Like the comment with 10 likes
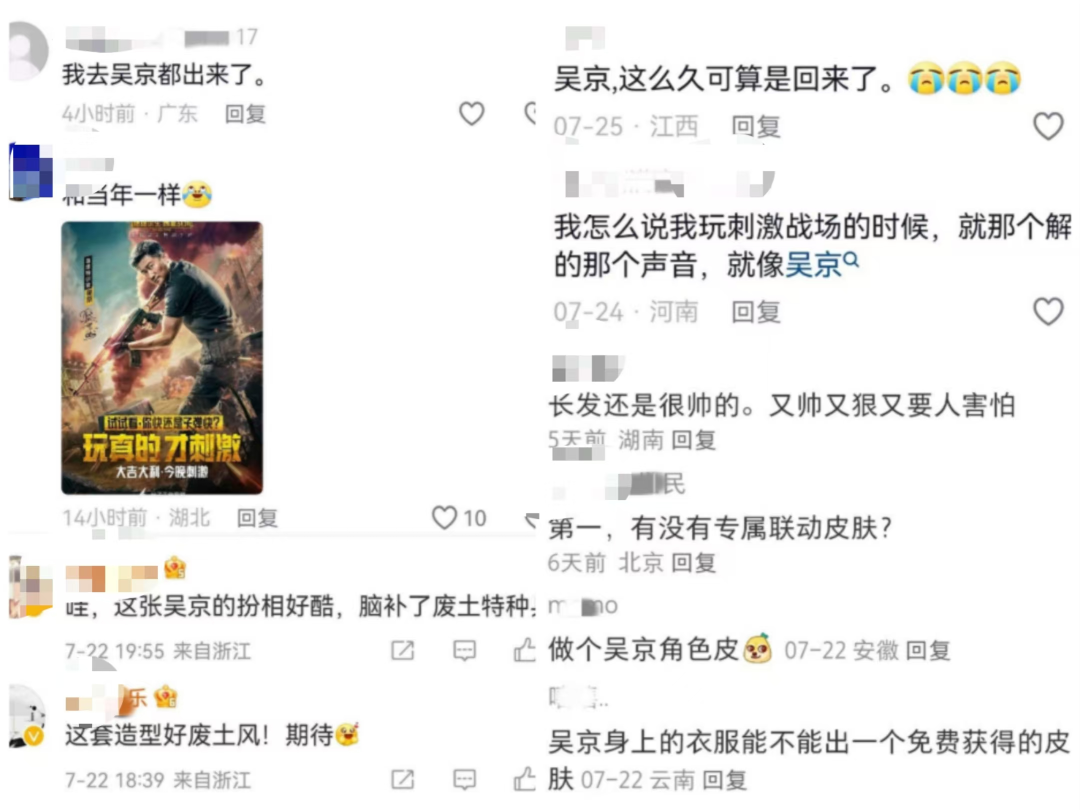 (444, 517)
